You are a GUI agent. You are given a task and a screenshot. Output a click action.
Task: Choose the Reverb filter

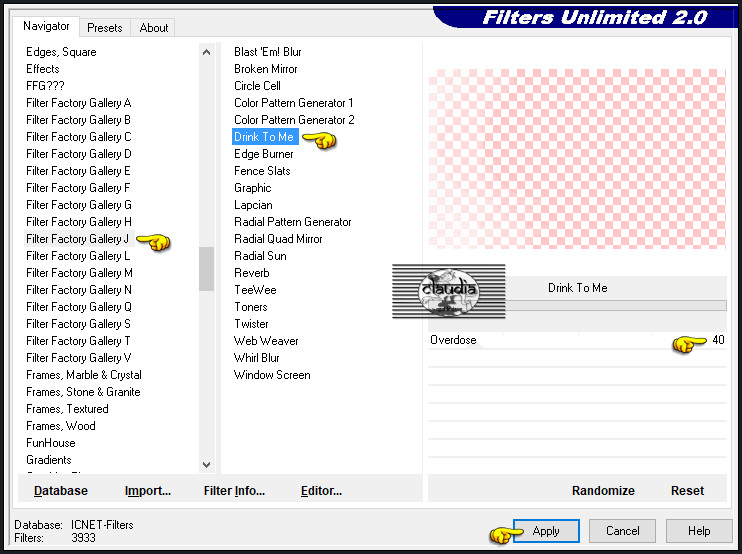click(252, 273)
